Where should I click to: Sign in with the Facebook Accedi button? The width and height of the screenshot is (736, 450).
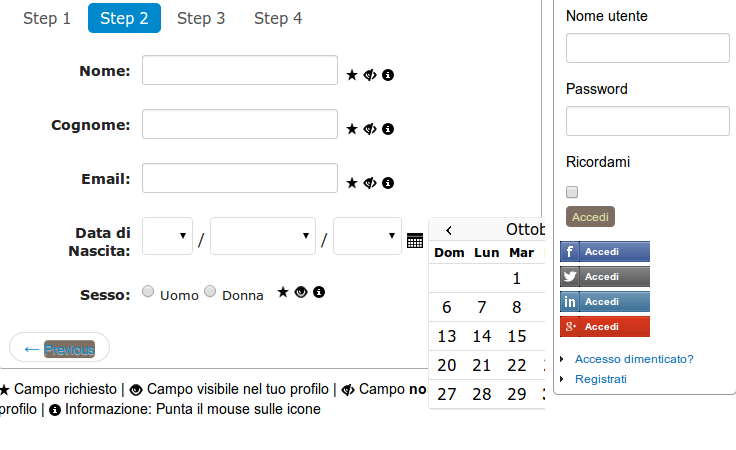coord(605,252)
